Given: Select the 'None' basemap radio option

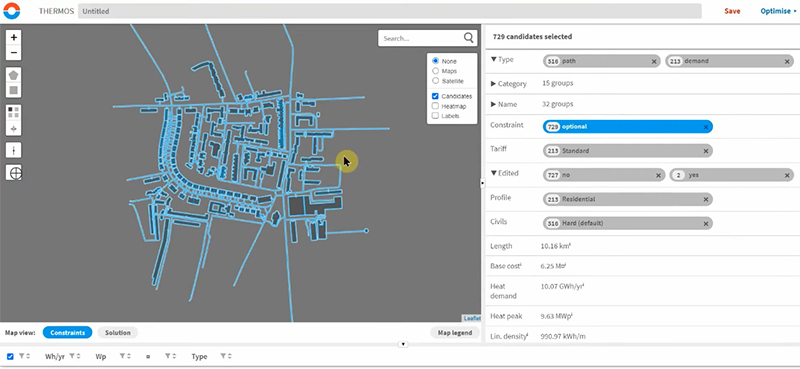Looking at the screenshot, I should [435, 61].
